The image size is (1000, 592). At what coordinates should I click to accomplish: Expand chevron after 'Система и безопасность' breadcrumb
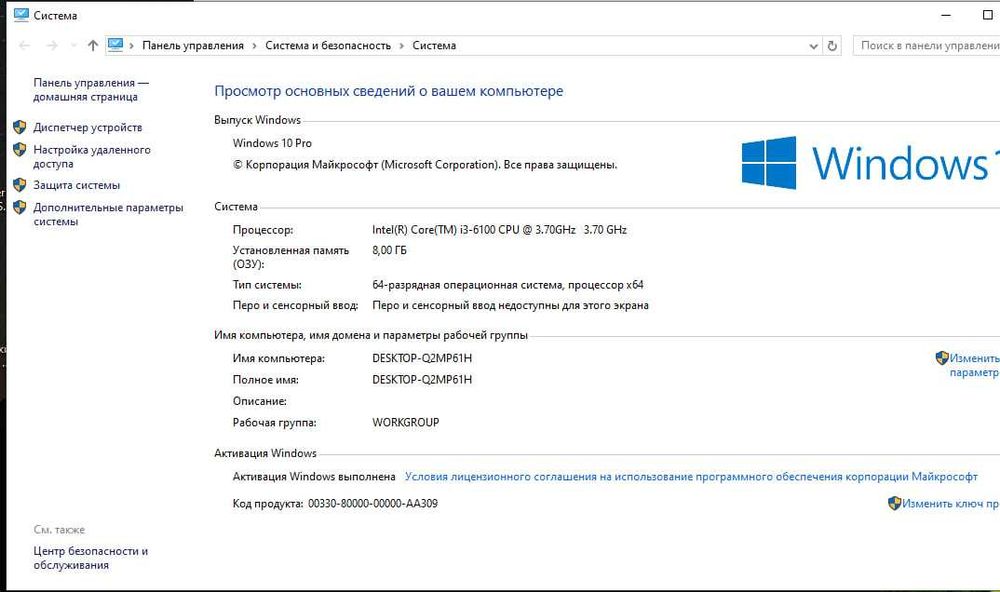point(402,45)
